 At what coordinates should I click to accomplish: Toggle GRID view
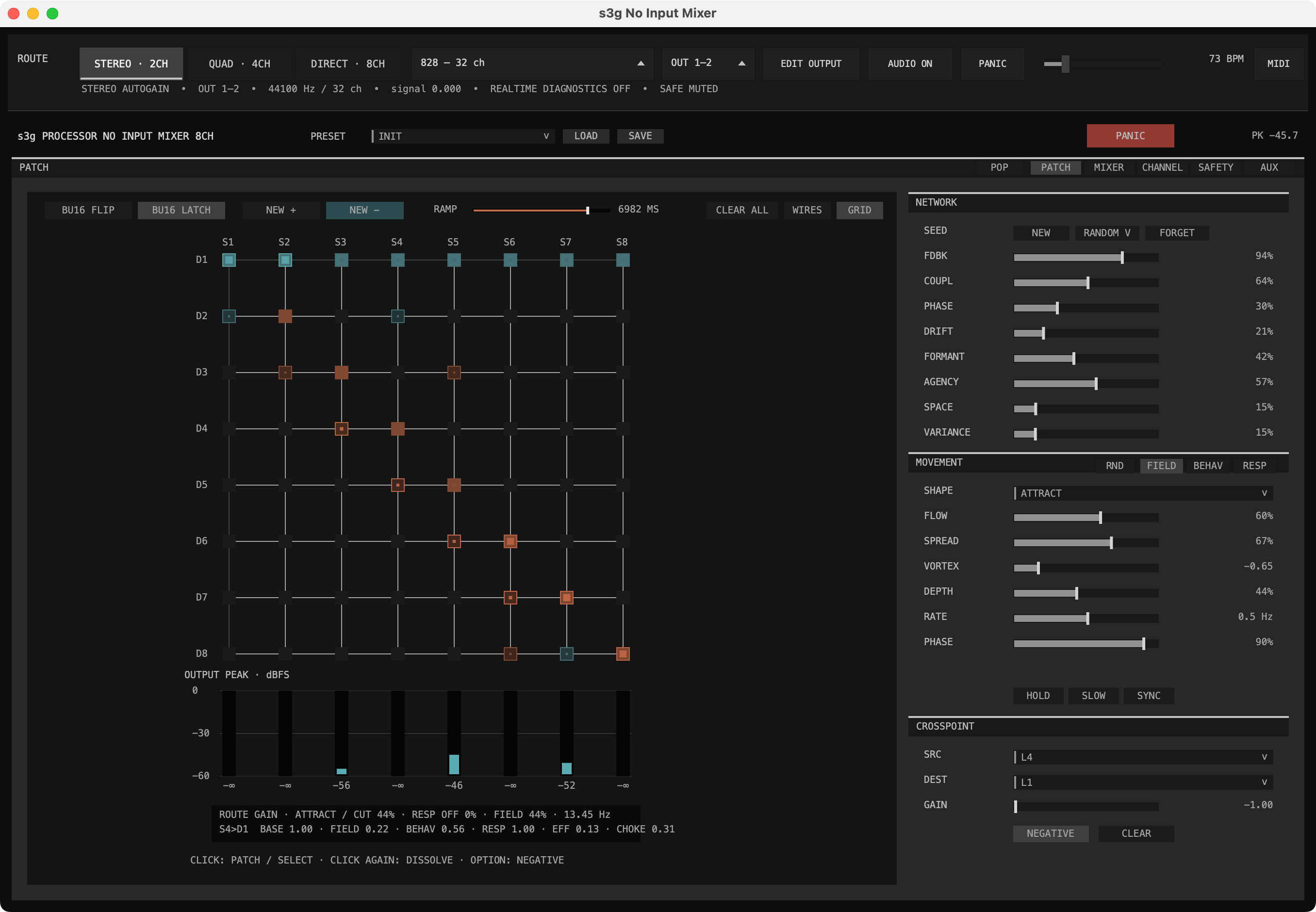pos(859,210)
